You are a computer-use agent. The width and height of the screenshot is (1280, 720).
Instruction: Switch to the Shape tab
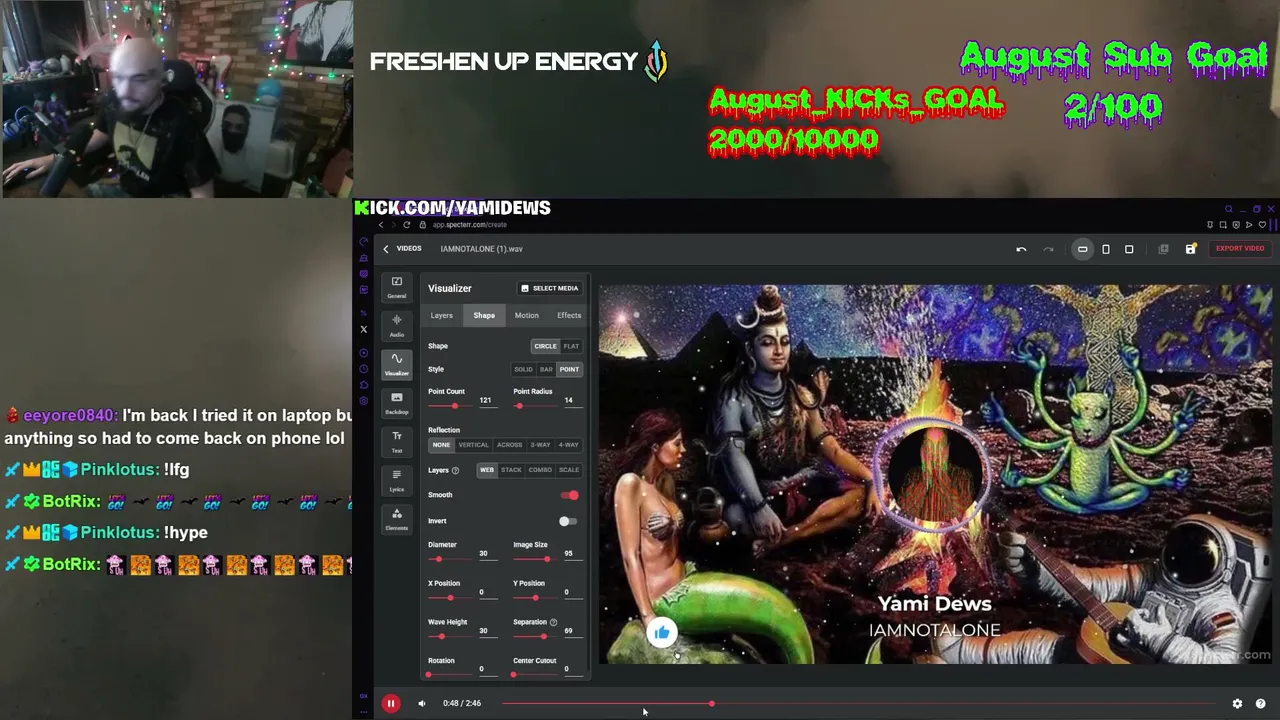click(484, 316)
